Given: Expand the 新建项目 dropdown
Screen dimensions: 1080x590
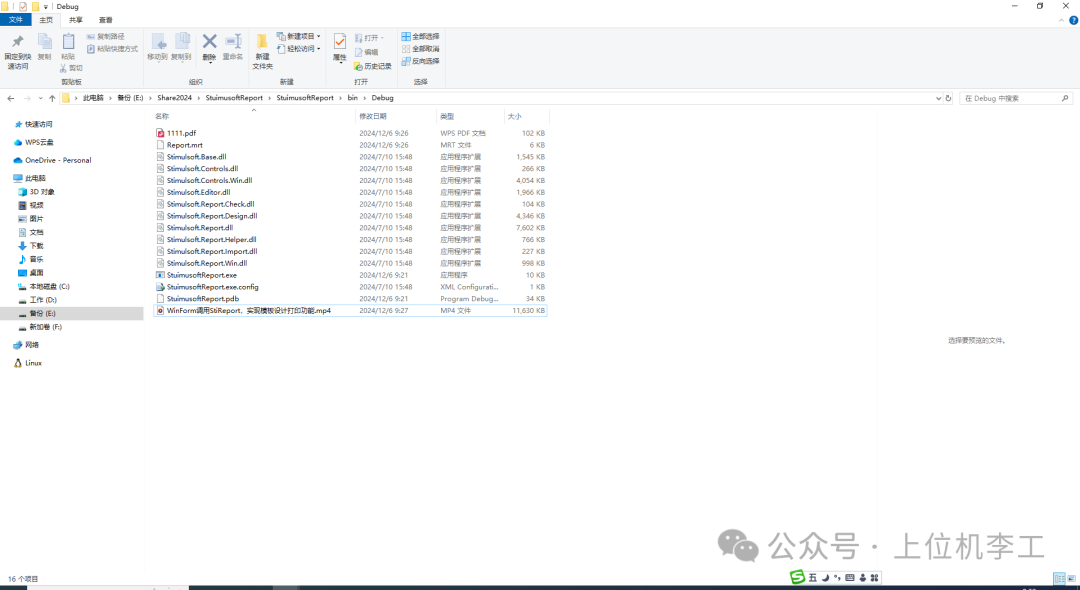Looking at the screenshot, I should click(298, 36).
